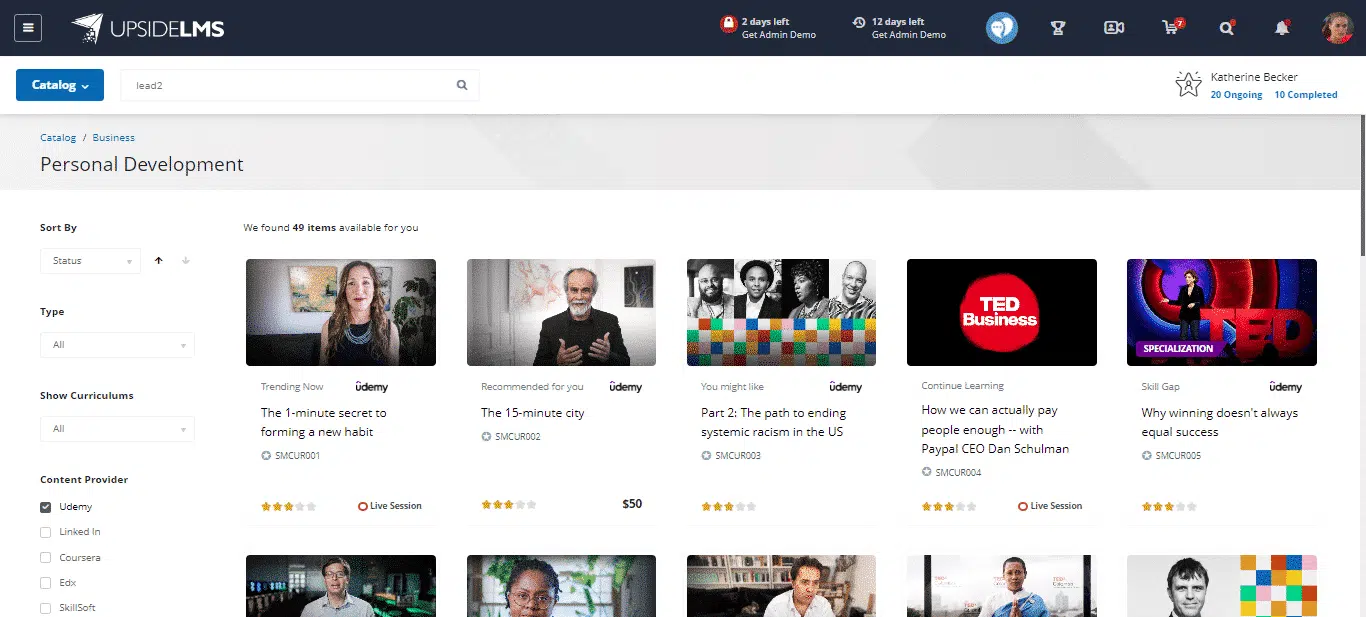Uncheck the Udemy content provider checkbox
This screenshot has height=617, width=1366.
click(x=45, y=507)
